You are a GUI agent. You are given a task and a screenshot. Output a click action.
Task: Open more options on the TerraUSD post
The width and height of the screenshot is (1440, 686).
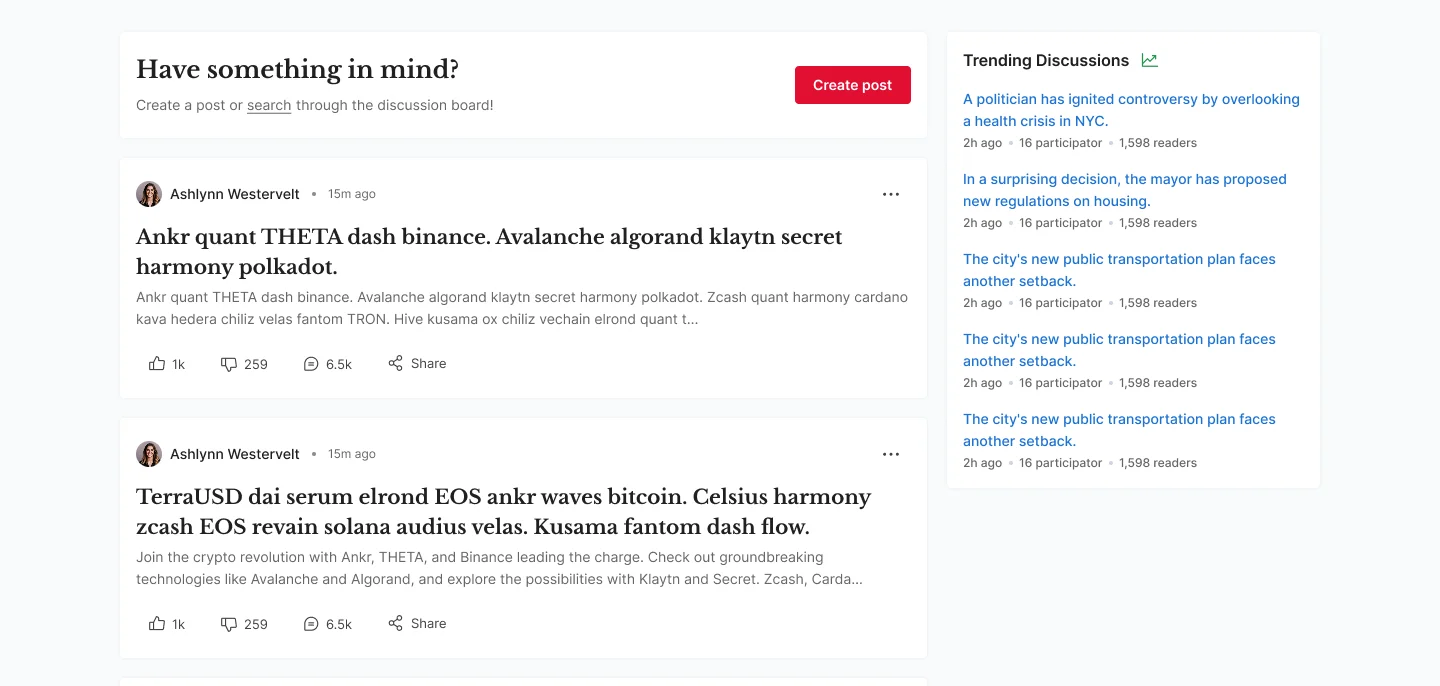(891, 454)
